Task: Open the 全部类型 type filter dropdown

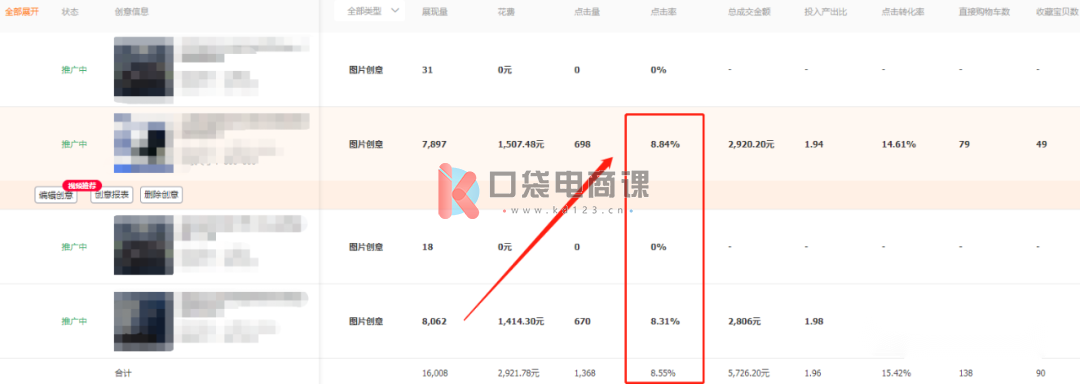Action: pos(370,11)
